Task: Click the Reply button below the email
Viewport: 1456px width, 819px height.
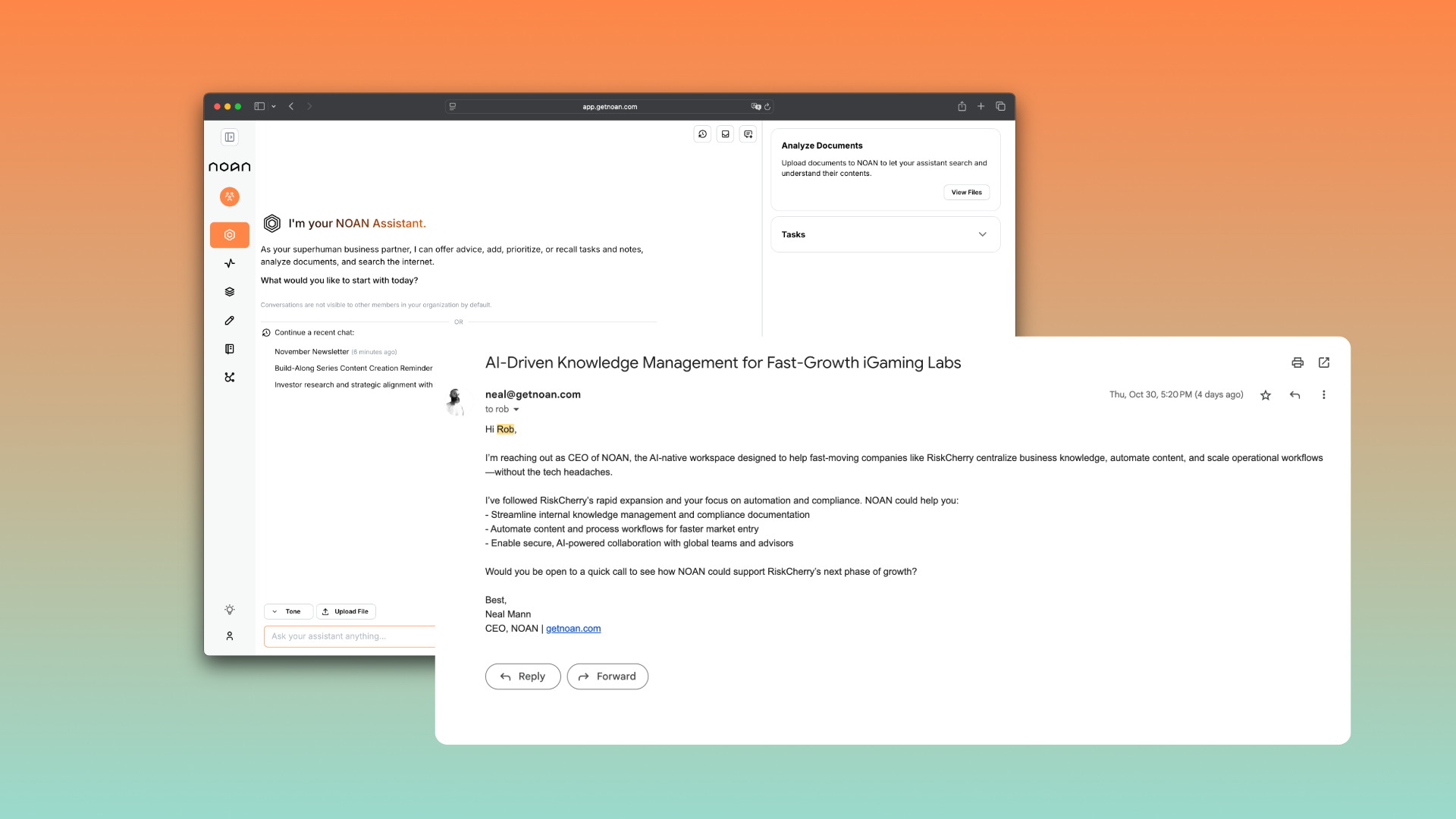Action: (522, 676)
